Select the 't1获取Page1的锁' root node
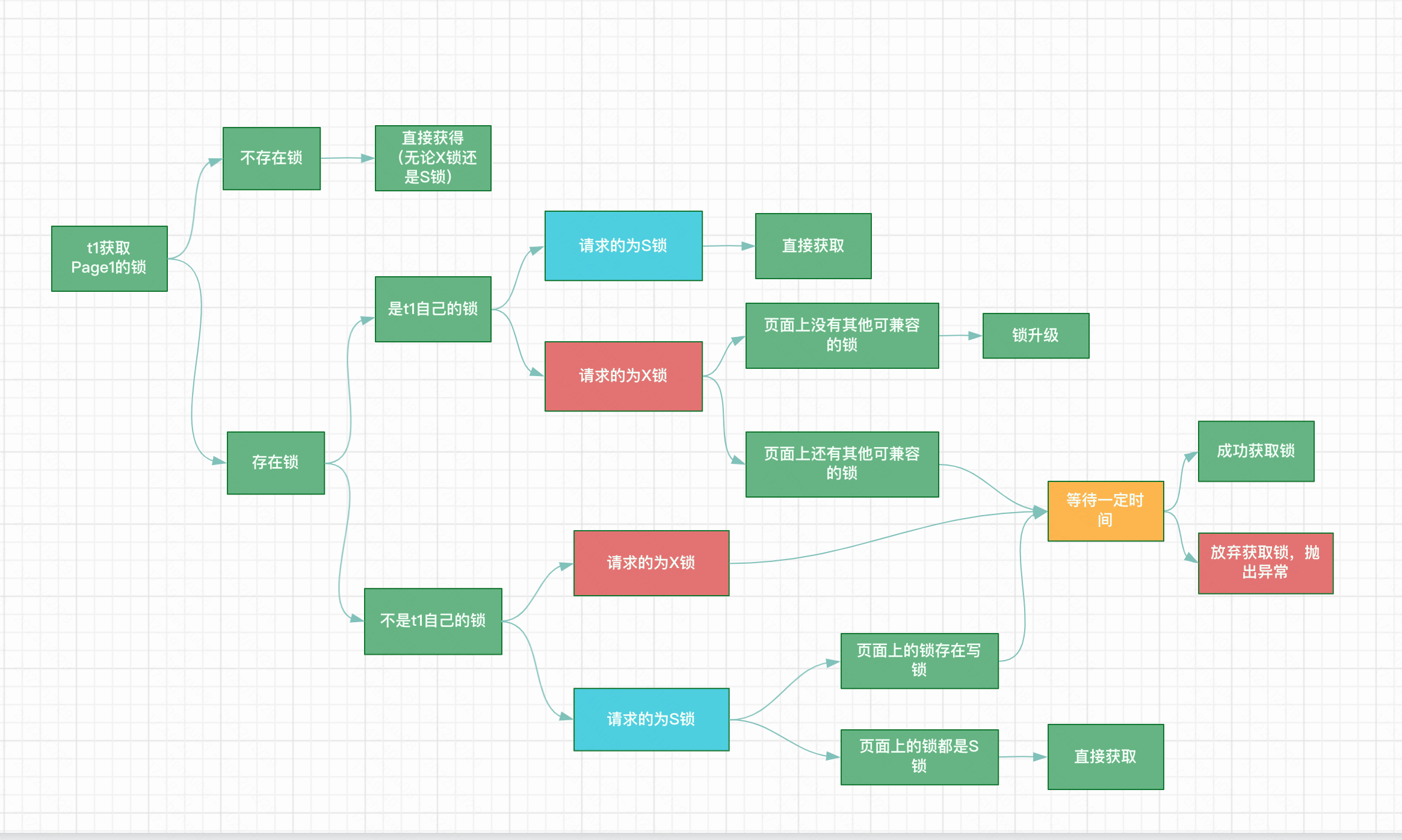This screenshot has width=1402, height=840. [x=109, y=259]
